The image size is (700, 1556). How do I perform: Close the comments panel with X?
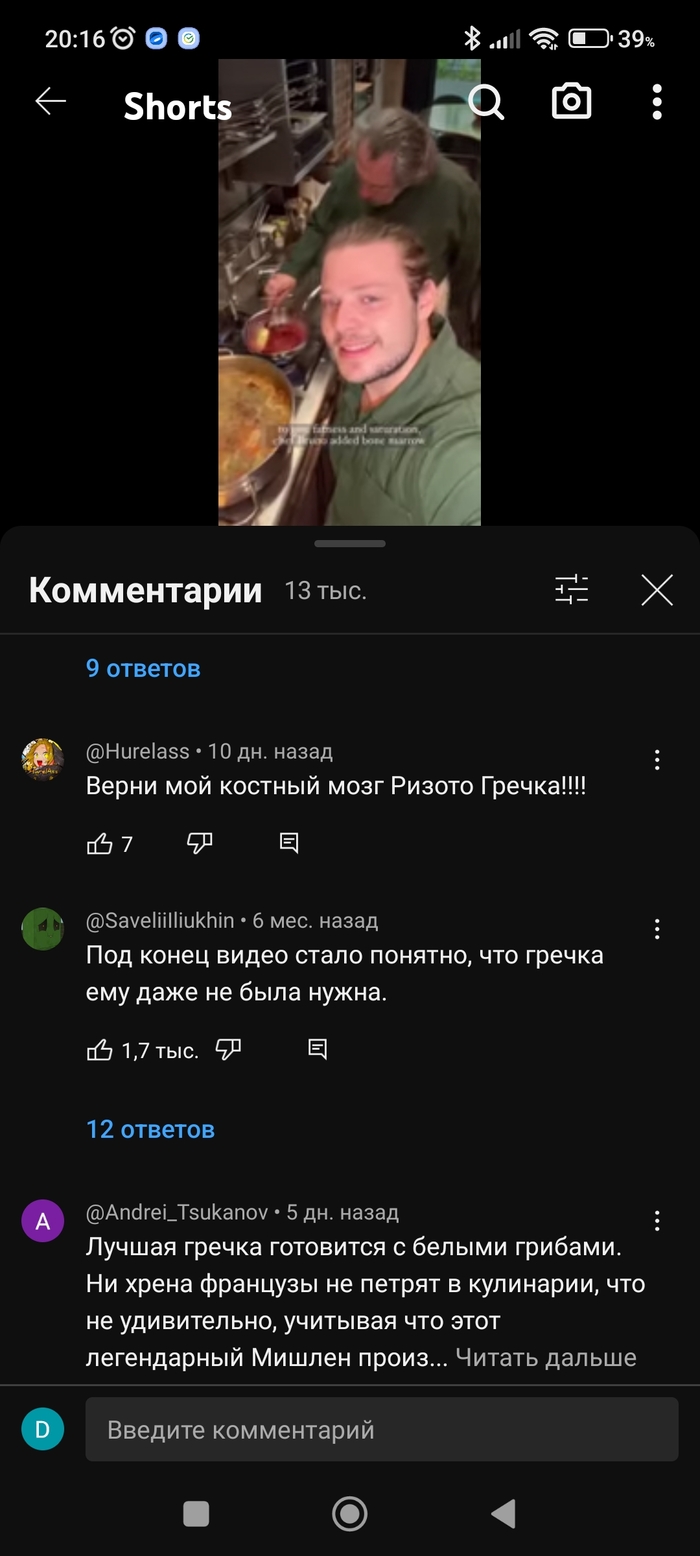click(x=657, y=590)
